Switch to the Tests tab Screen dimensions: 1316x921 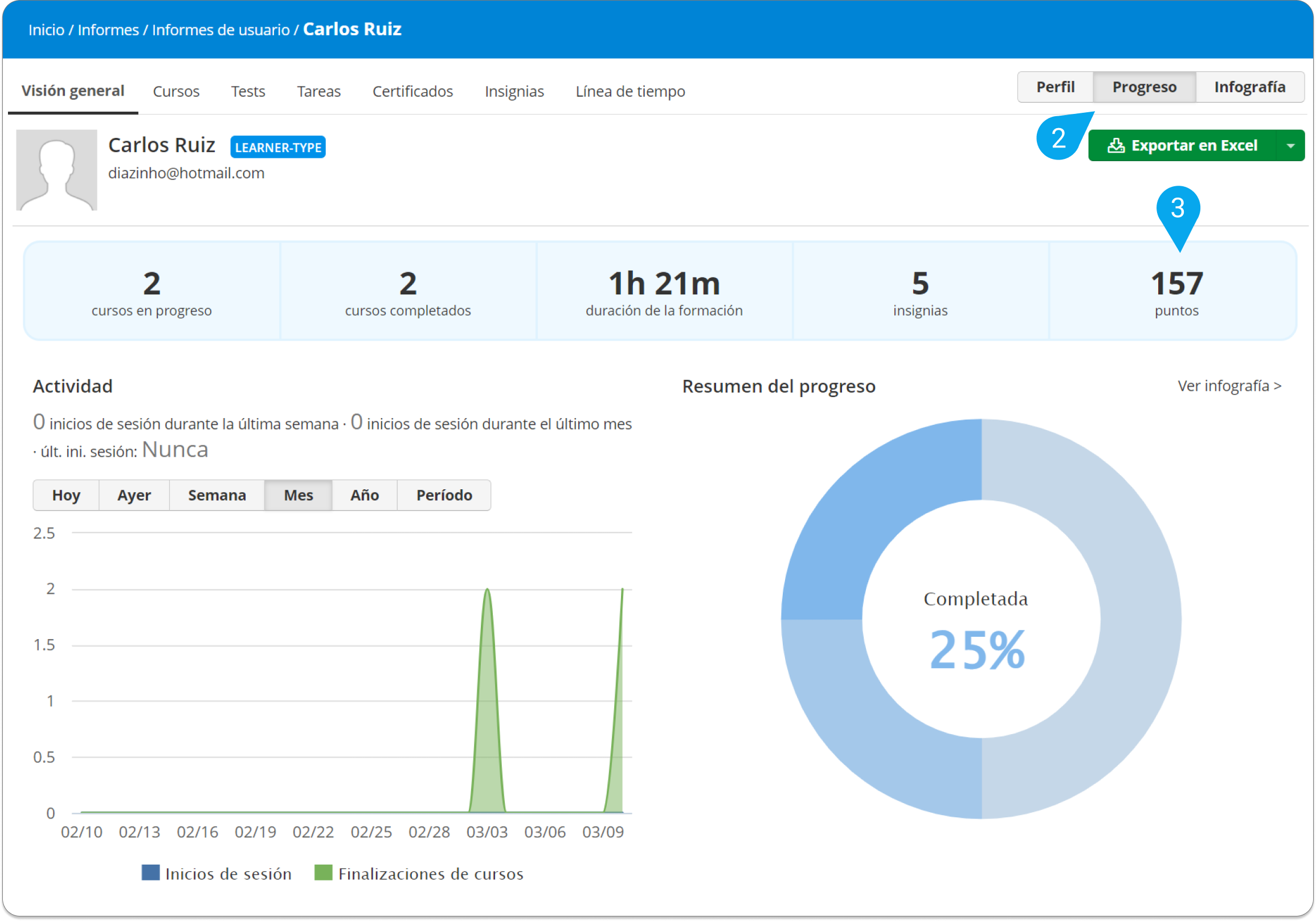point(248,92)
